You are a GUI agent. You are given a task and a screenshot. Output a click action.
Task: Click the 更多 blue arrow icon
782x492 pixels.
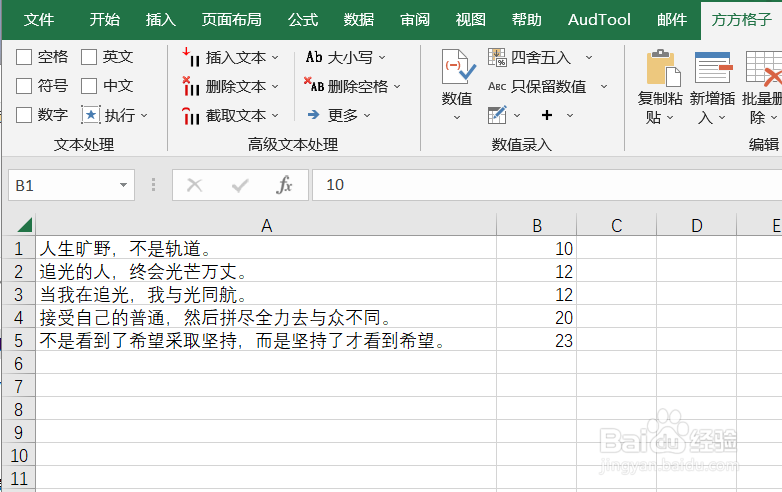(x=314, y=115)
